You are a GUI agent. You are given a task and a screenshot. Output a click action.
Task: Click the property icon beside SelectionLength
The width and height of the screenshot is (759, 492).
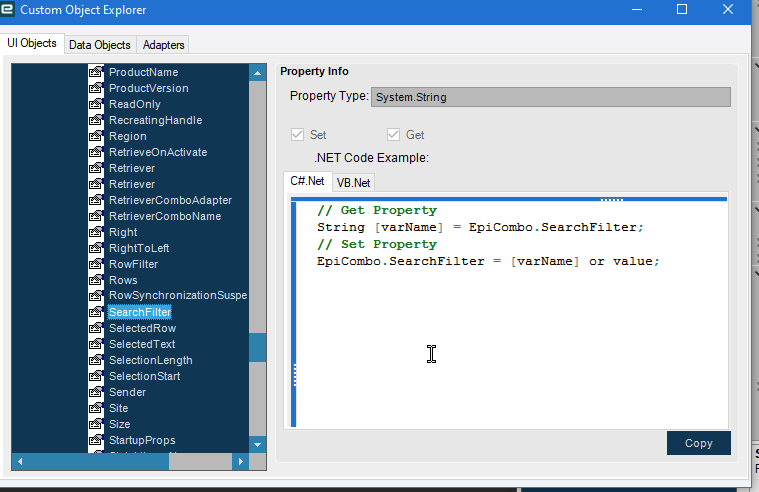96,359
